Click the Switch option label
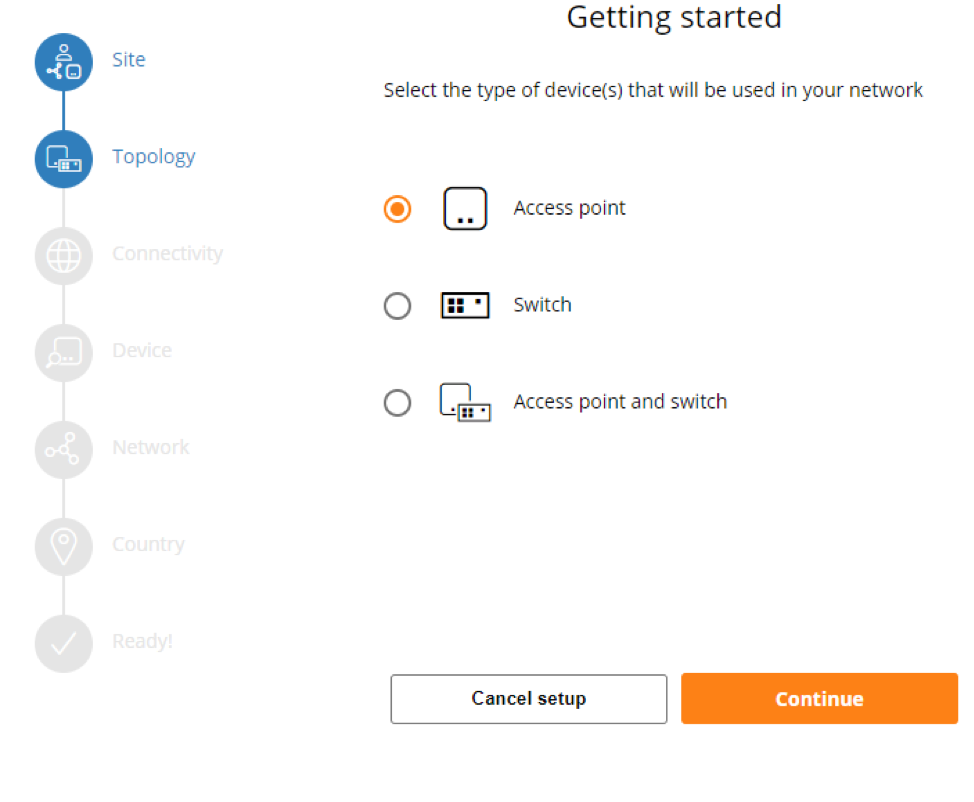The width and height of the screenshot is (974, 802). pyautogui.click(x=542, y=305)
